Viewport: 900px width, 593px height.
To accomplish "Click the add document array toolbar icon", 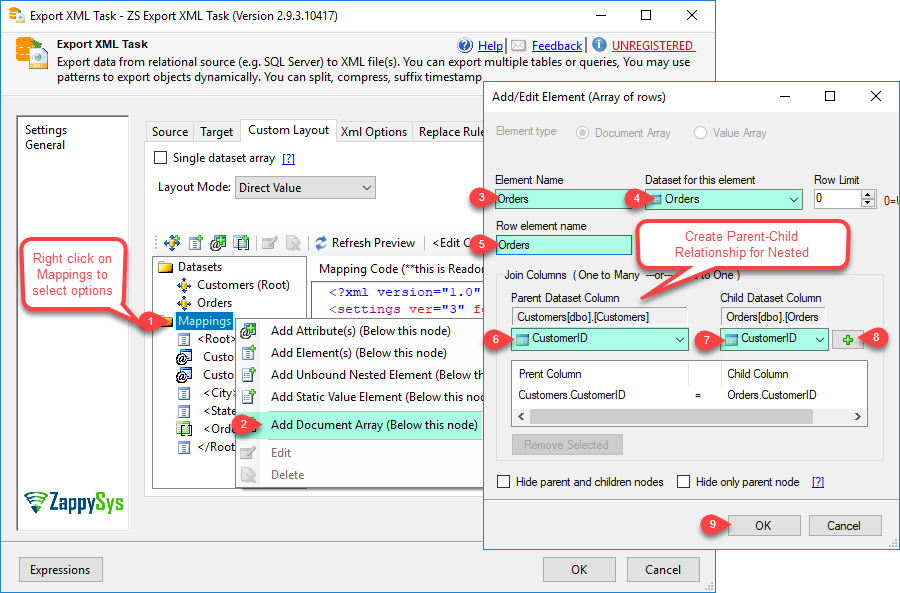I will [x=241, y=243].
